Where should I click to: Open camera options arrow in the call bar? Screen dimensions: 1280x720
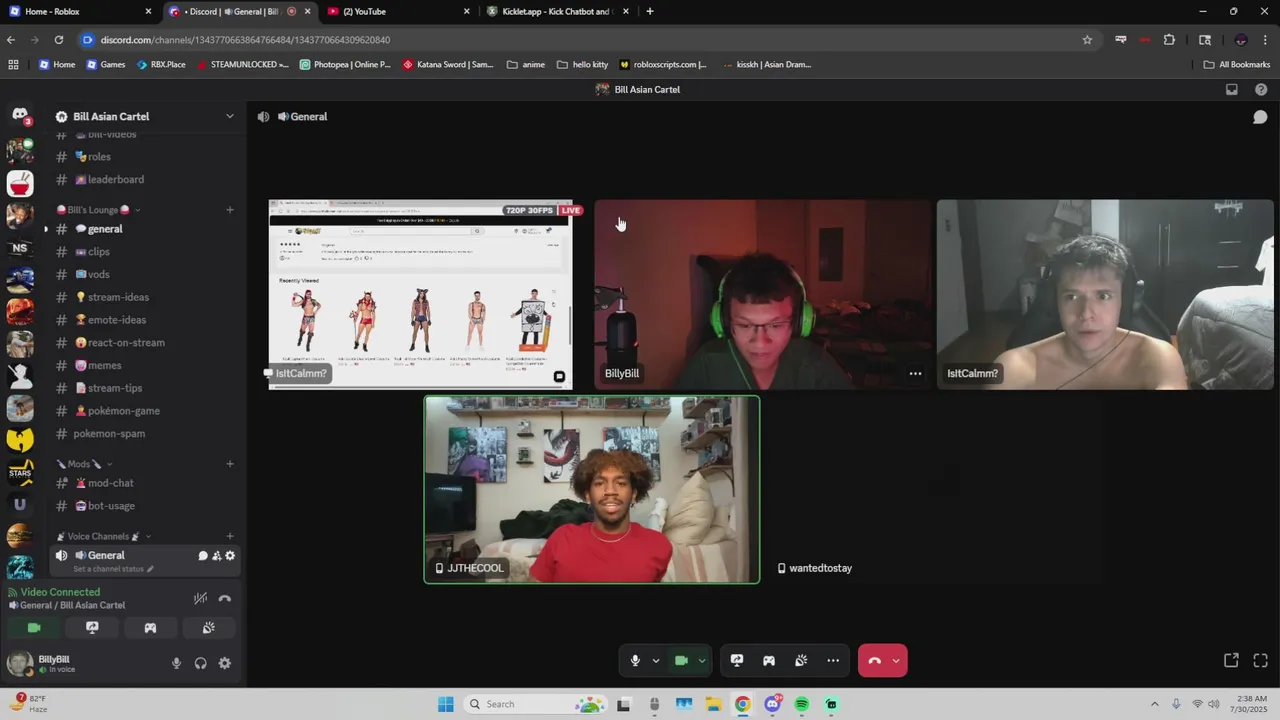click(702, 660)
